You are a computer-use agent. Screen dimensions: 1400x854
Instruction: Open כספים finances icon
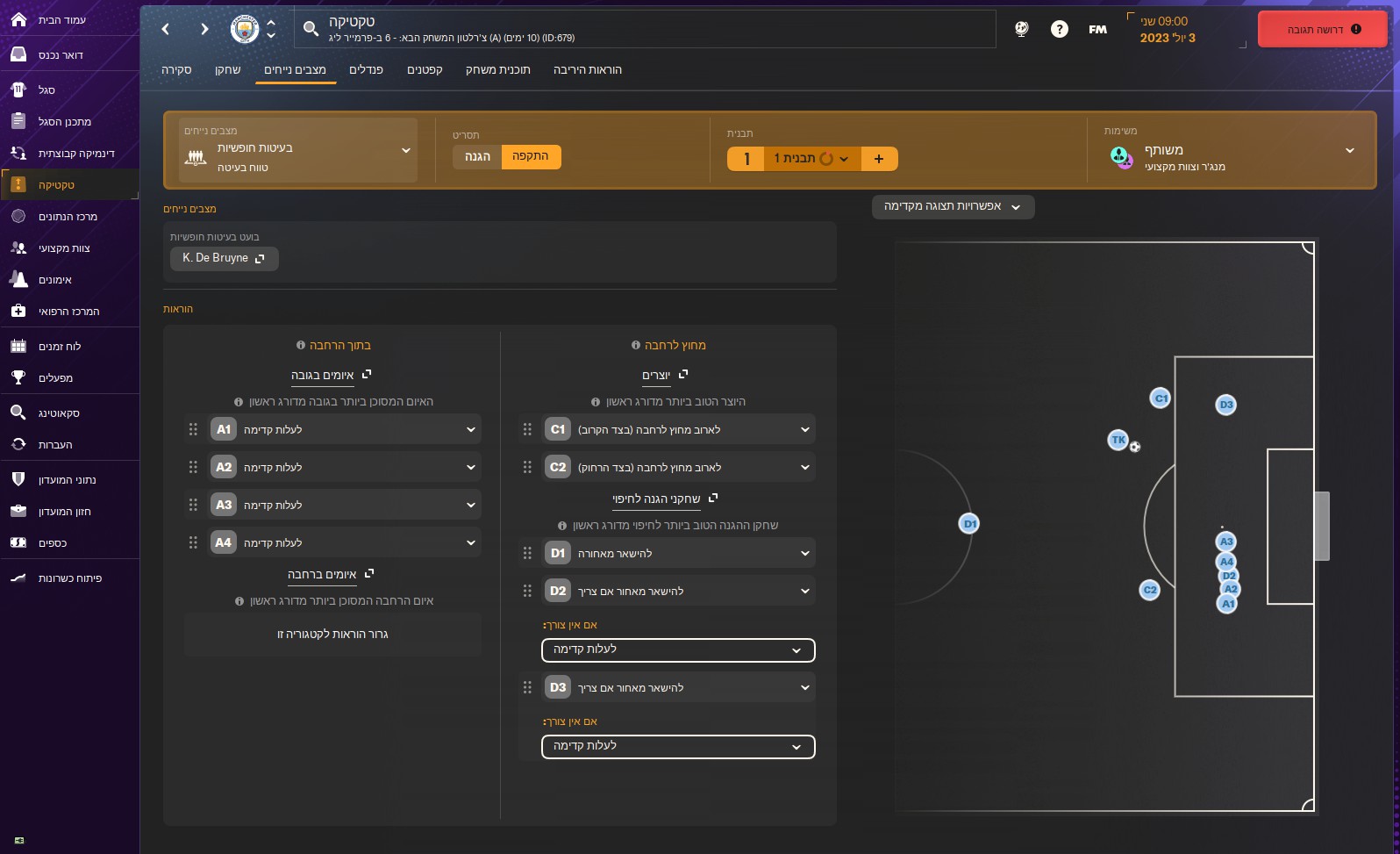click(x=18, y=542)
